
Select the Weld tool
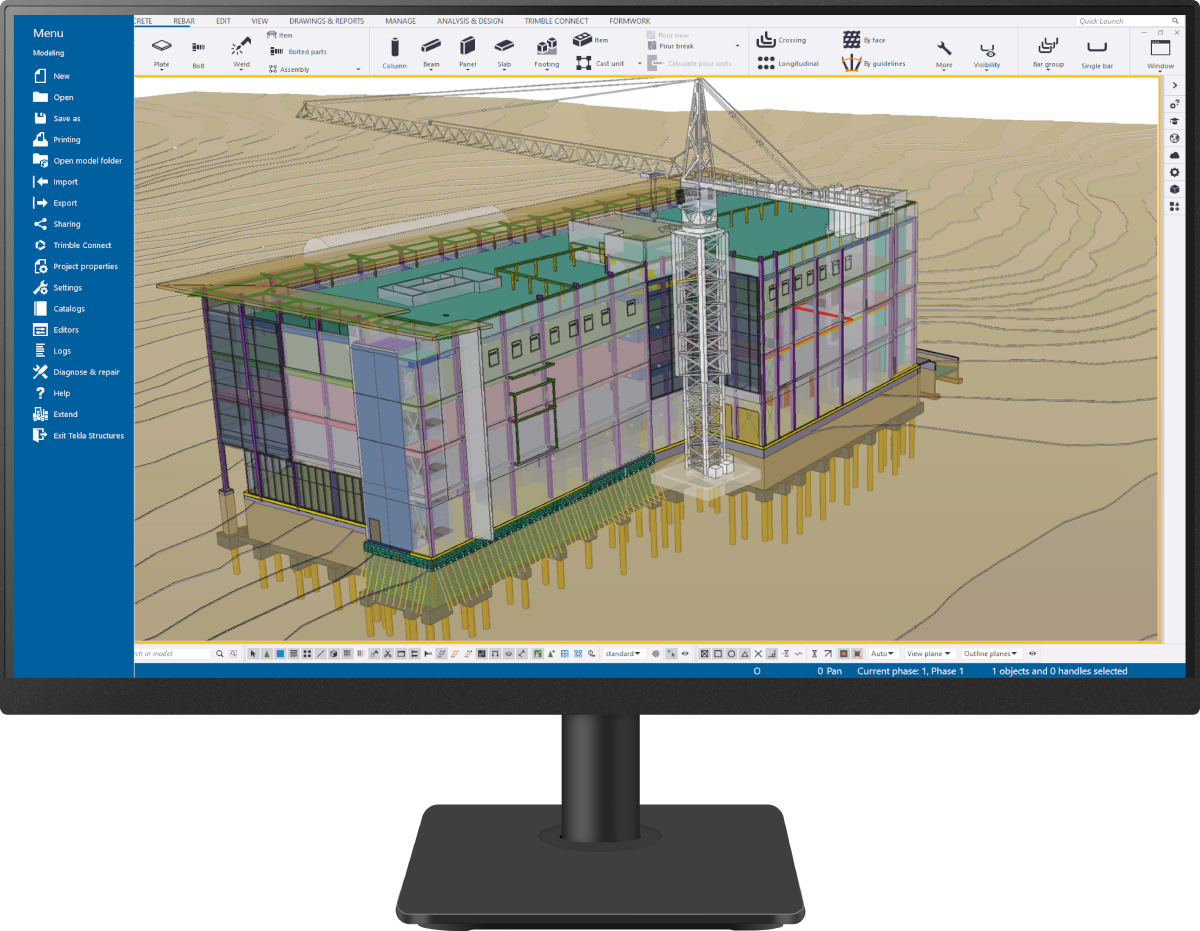[x=239, y=52]
